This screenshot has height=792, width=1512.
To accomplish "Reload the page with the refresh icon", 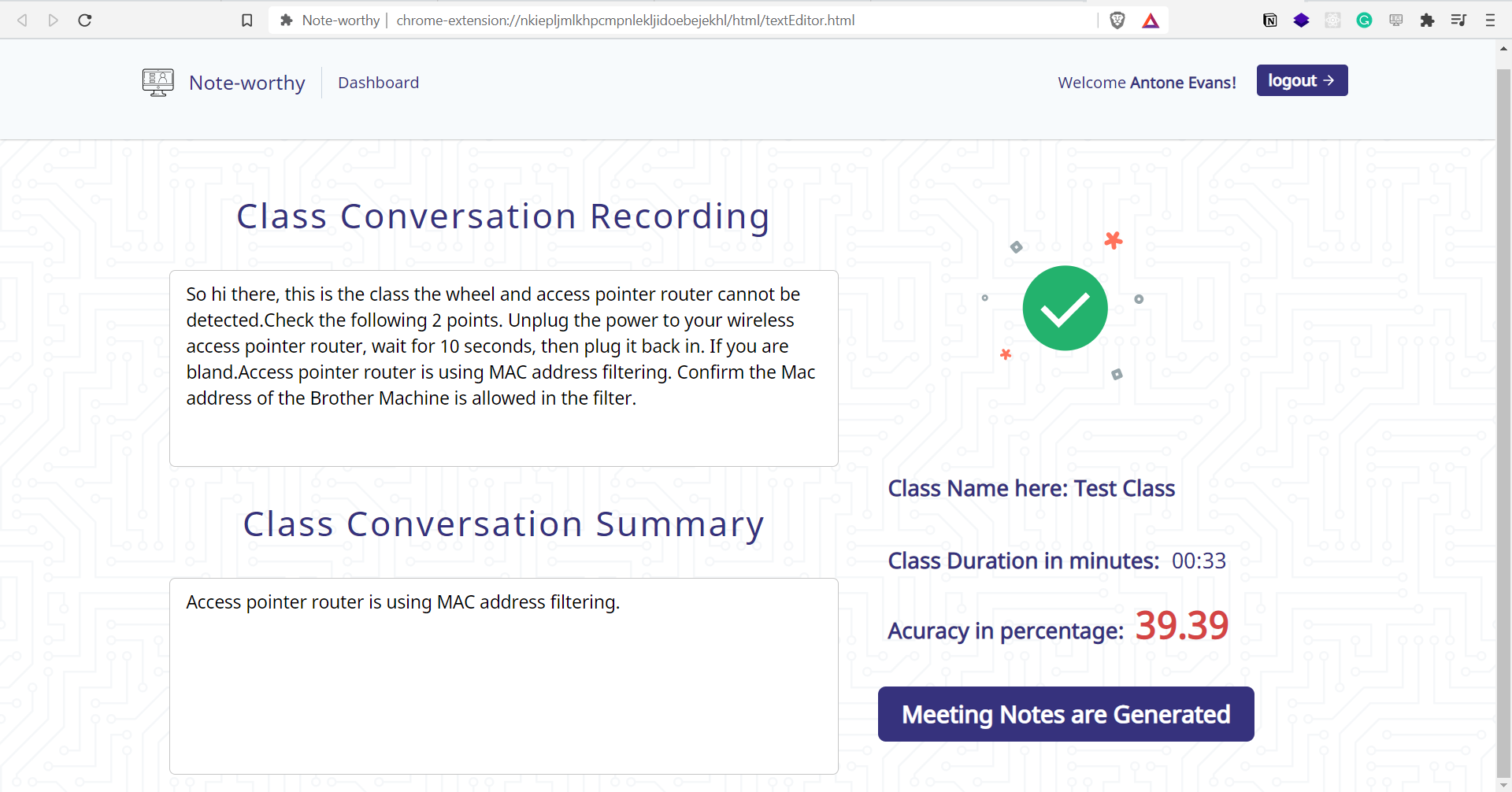I will [85, 20].
